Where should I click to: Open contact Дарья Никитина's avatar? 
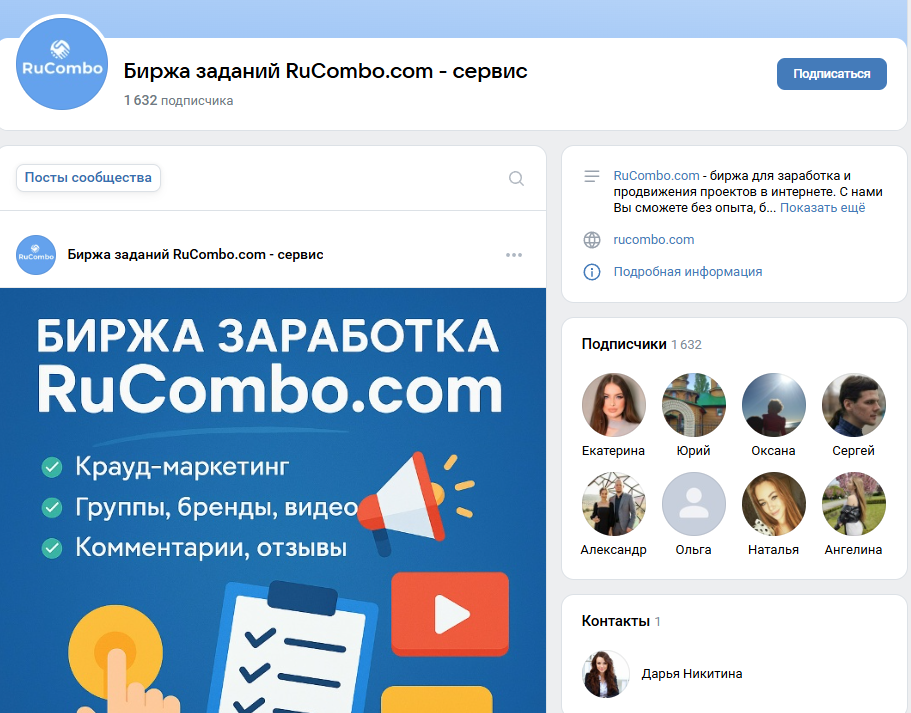coord(605,674)
